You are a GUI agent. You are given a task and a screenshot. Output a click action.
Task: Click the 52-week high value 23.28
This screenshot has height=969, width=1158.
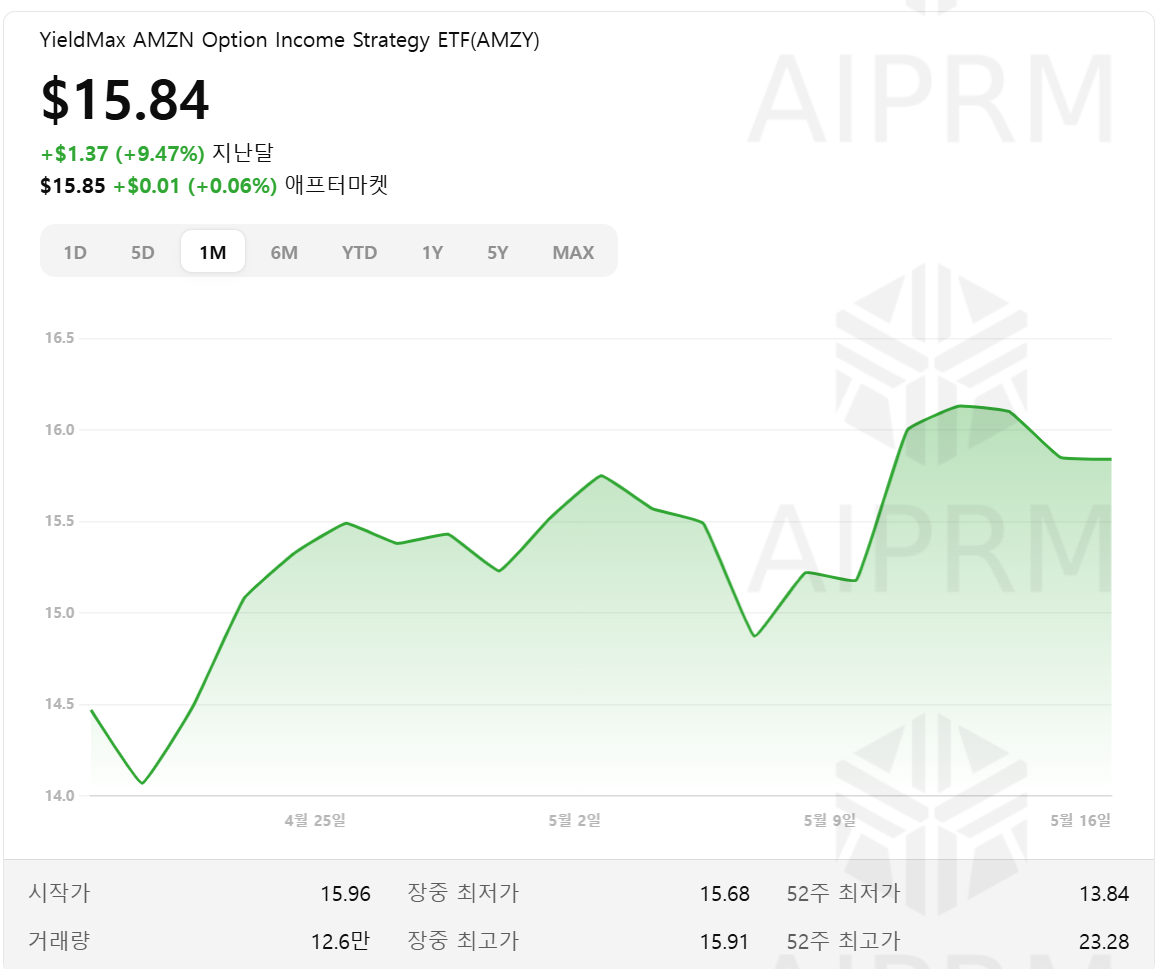[1104, 942]
